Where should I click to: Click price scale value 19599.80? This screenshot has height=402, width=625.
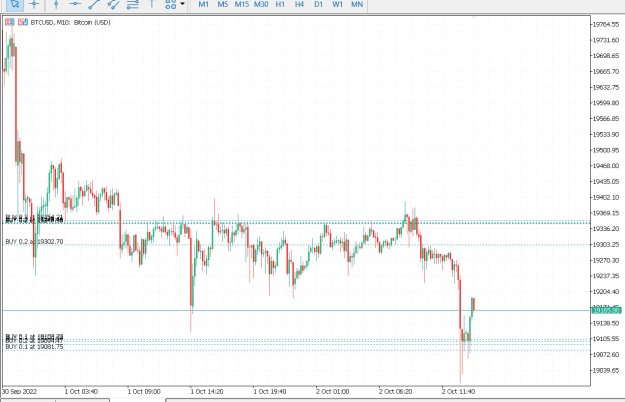click(x=606, y=103)
